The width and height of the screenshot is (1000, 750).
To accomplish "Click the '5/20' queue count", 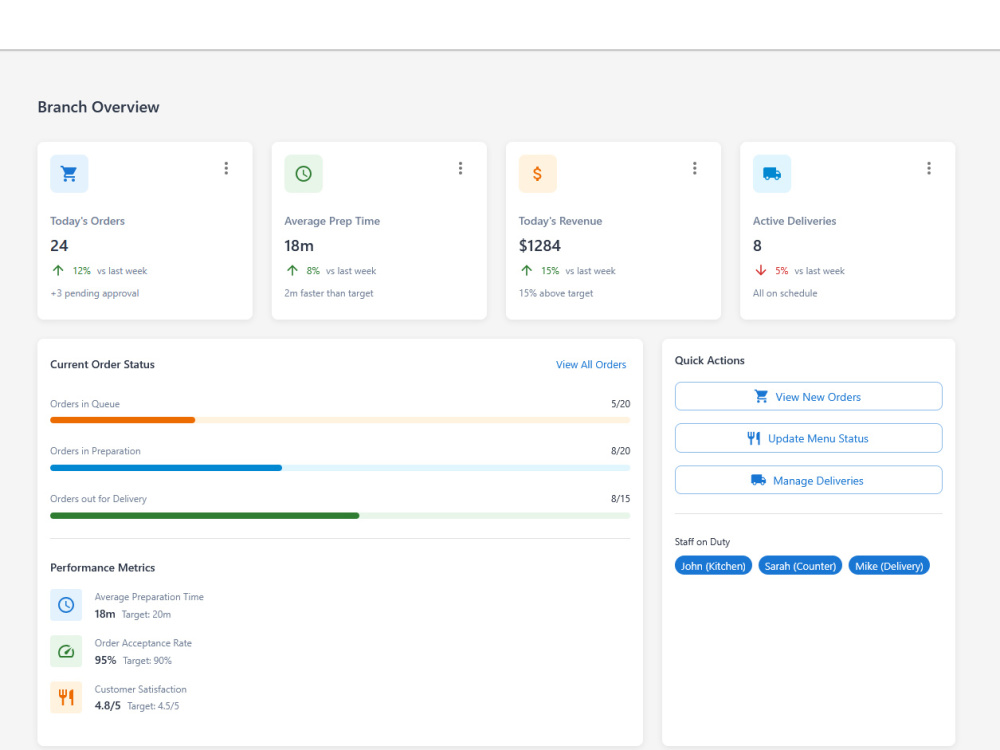I will tap(621, 404).
